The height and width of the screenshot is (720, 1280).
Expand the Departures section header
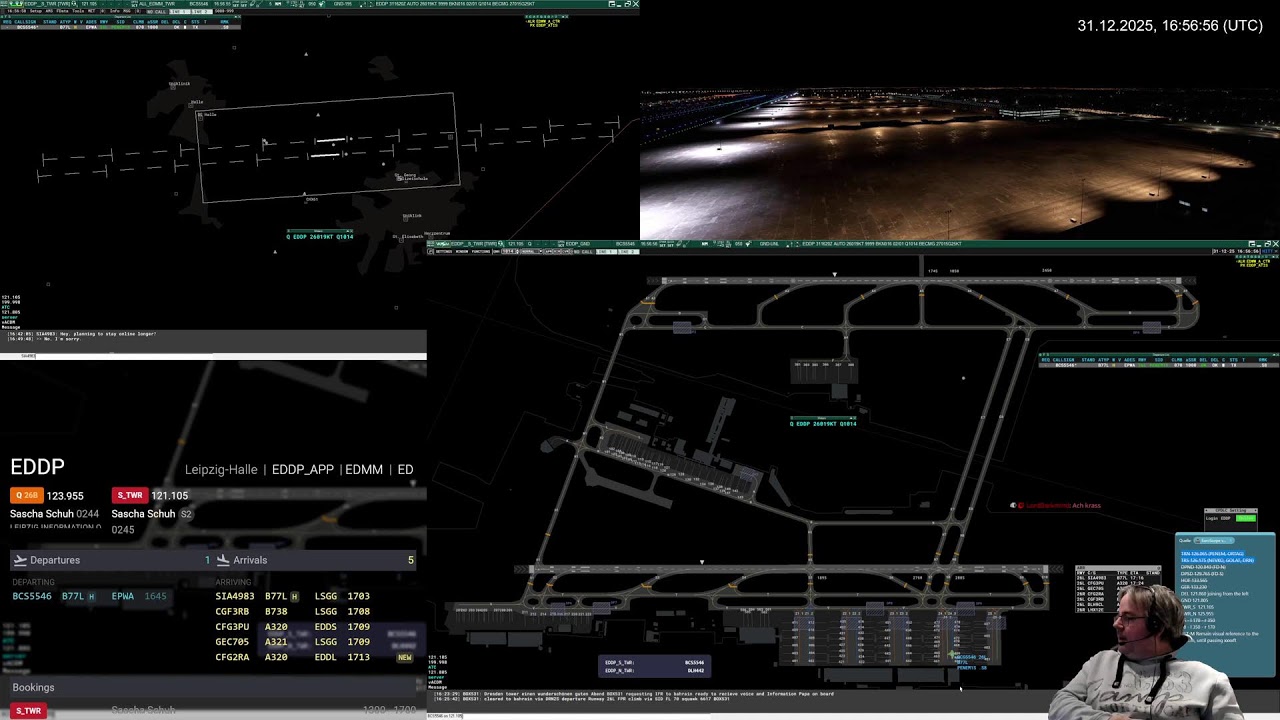(111, 560)
